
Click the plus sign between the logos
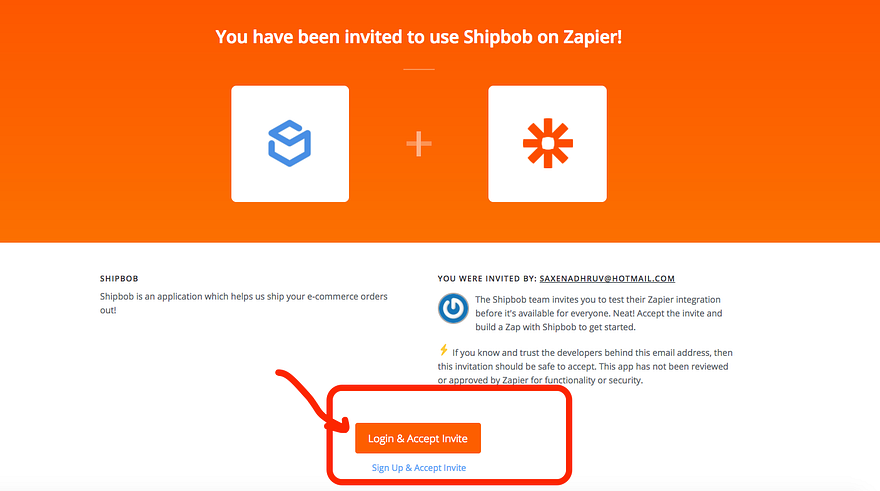pyautogui.click(x=419, y=144)
